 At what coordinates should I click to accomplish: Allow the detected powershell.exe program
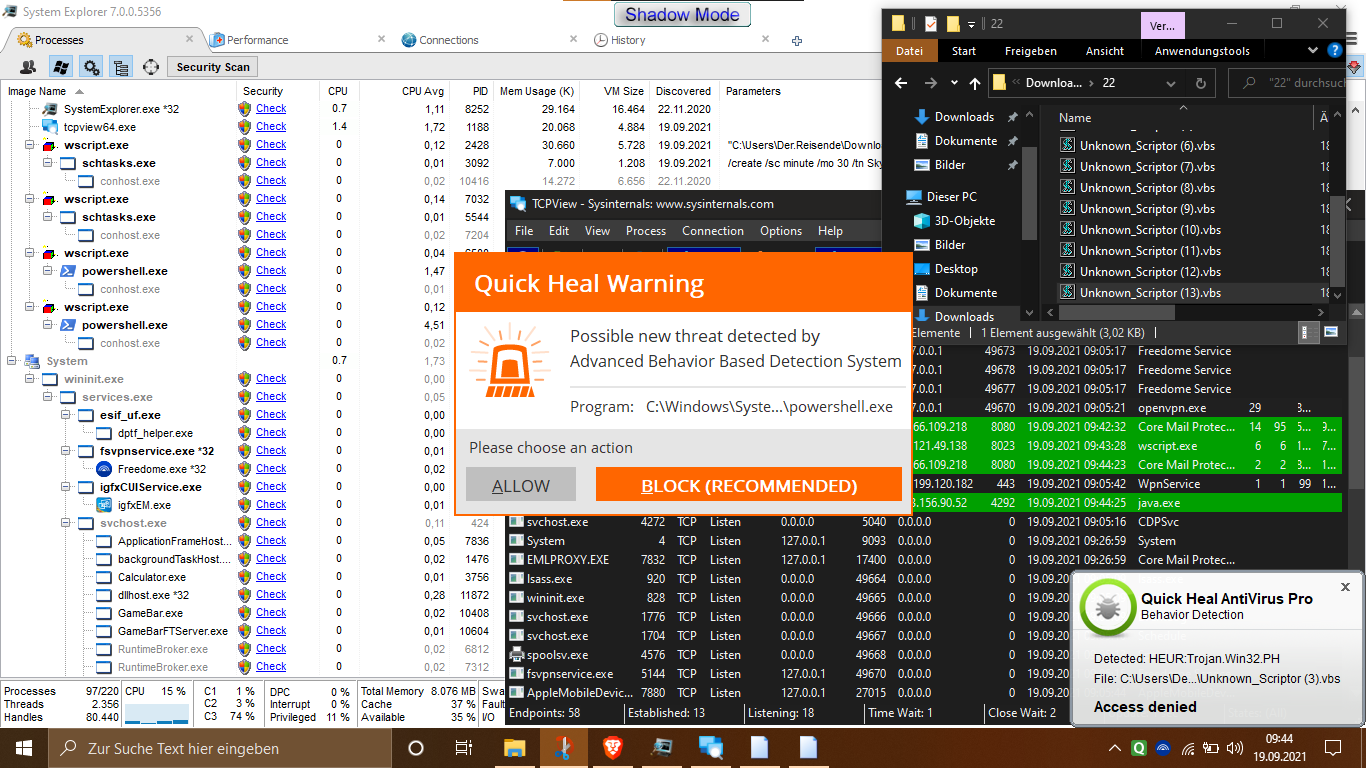[521, 486]
